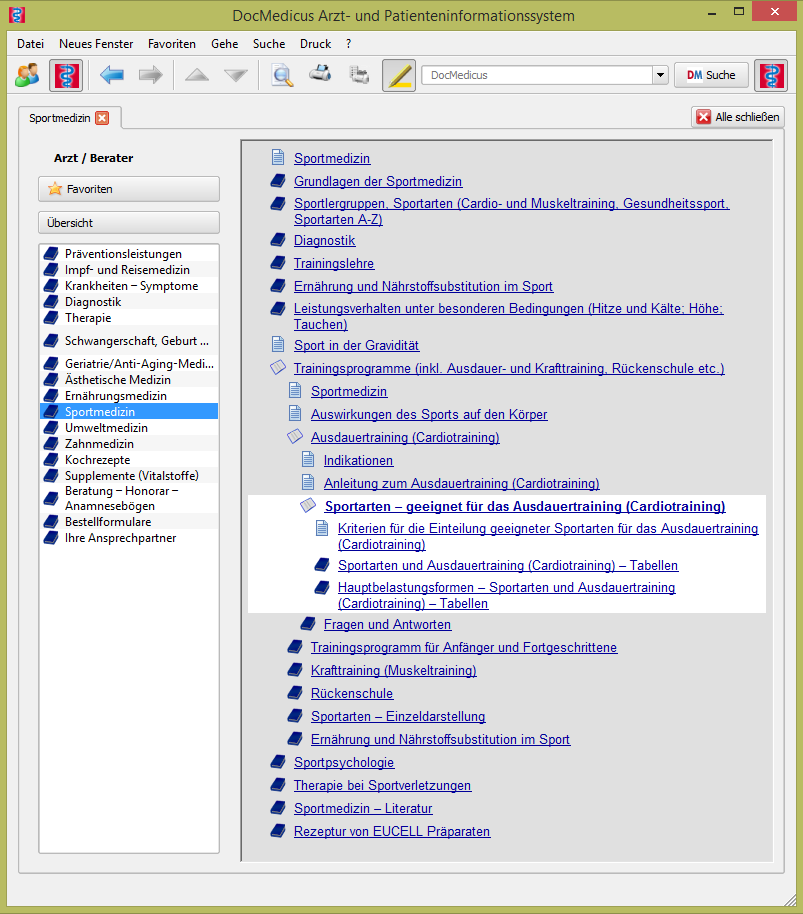The image size is (803, 914).
Task: Close the Sportmedizin tab with red X
Action: [x=102, y=118]
